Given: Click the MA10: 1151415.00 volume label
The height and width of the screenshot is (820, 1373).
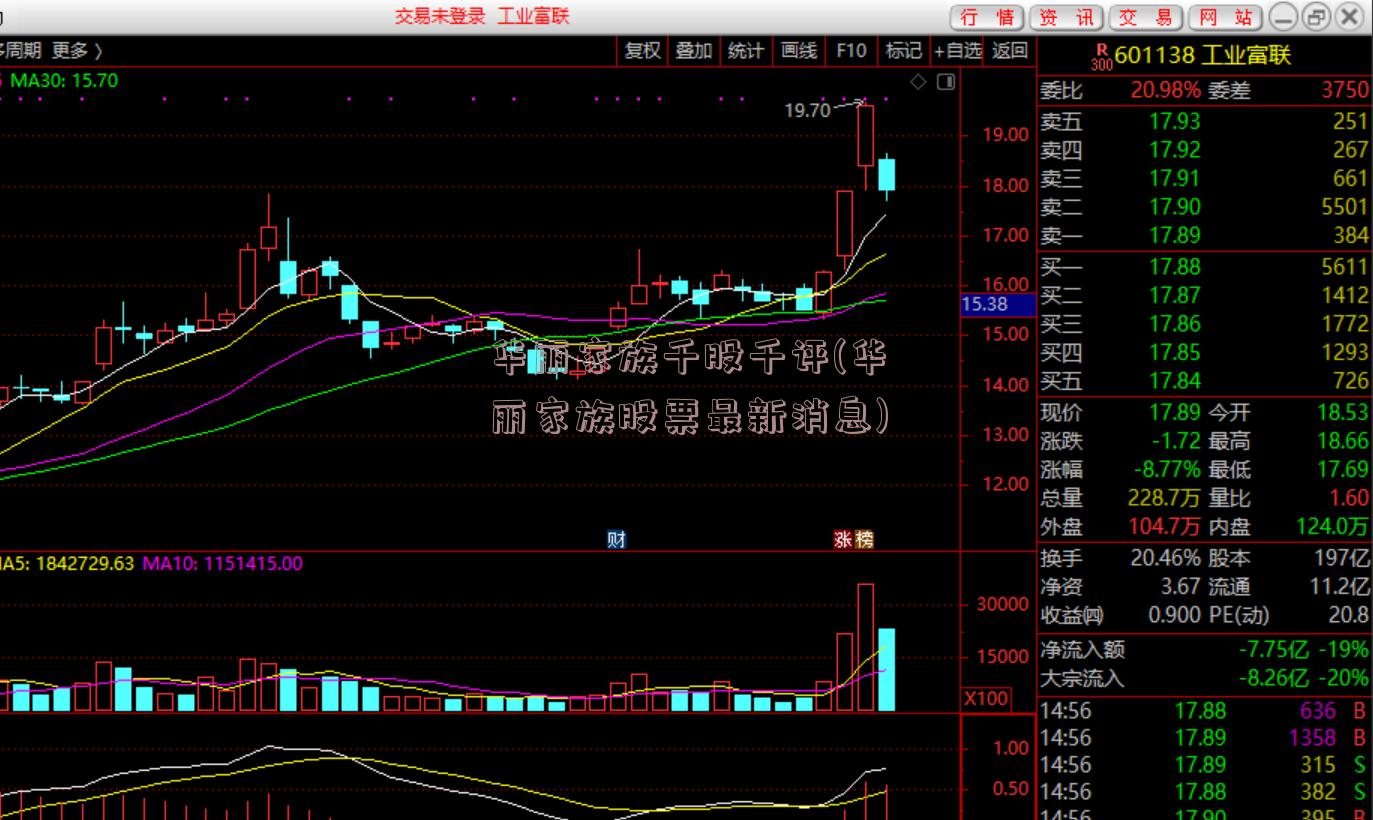Looking at the screenshot, I should pos(223,564).
